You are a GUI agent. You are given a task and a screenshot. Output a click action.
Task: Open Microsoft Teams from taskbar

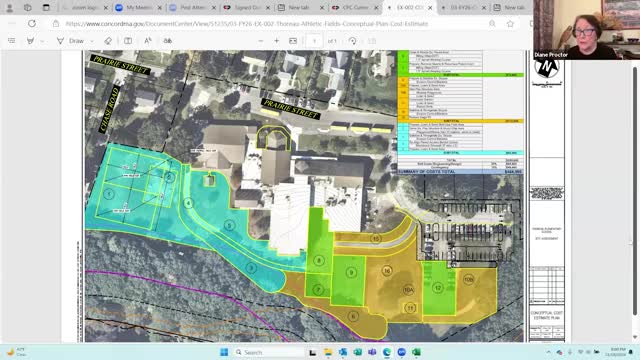372,352
